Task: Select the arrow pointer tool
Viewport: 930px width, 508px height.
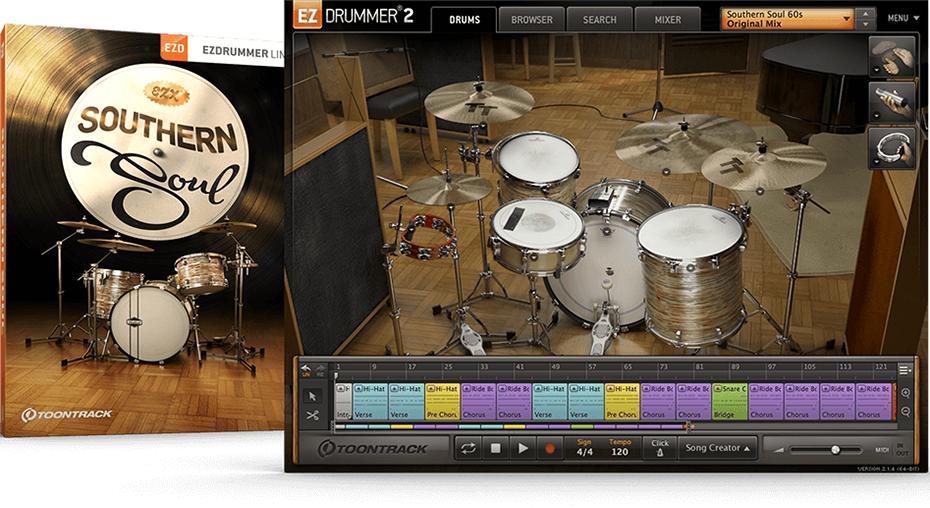Action: pyautogui.click(x=312, y=395)
